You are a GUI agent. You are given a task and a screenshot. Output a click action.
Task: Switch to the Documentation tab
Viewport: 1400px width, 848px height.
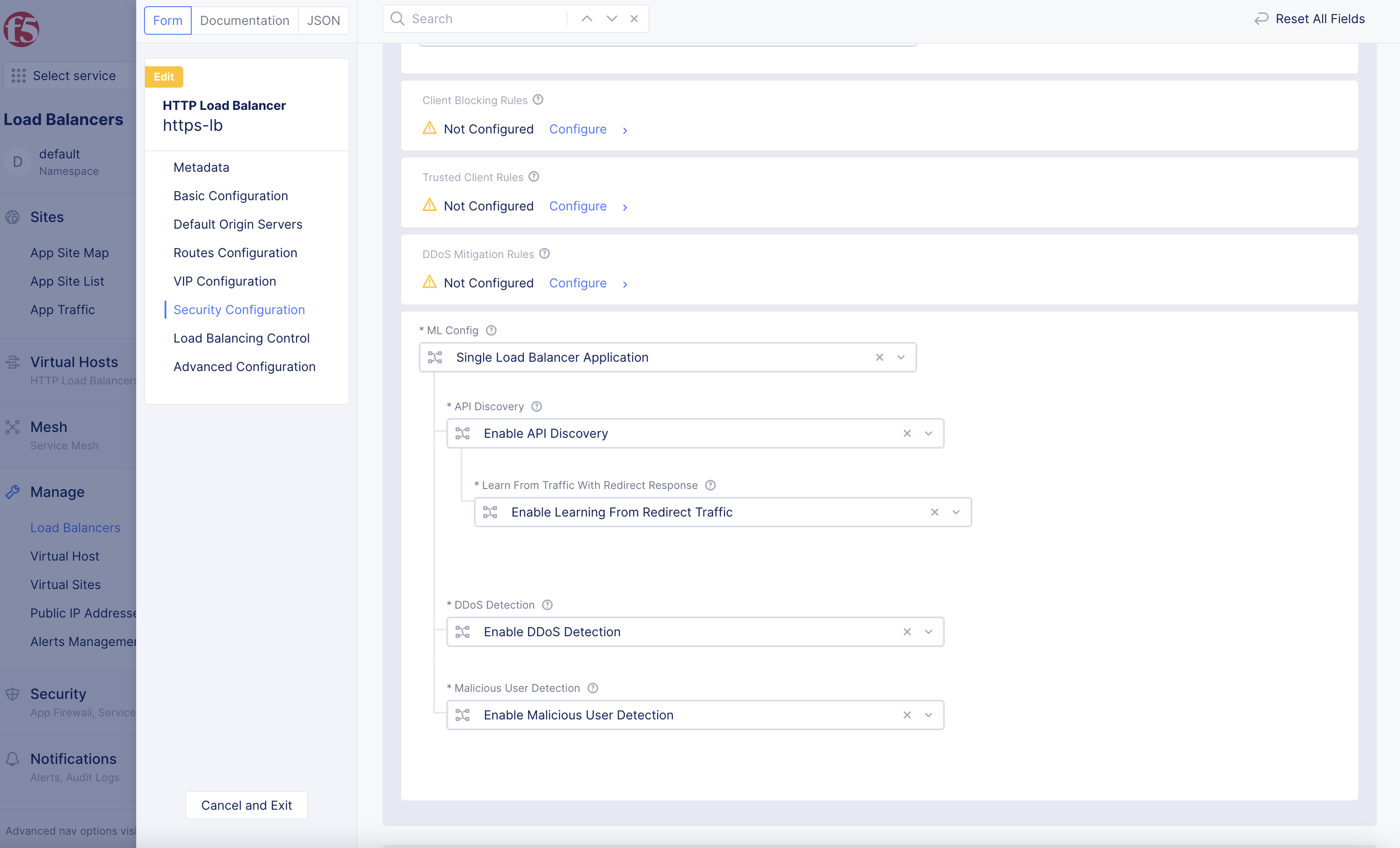[x=244, y=20]
